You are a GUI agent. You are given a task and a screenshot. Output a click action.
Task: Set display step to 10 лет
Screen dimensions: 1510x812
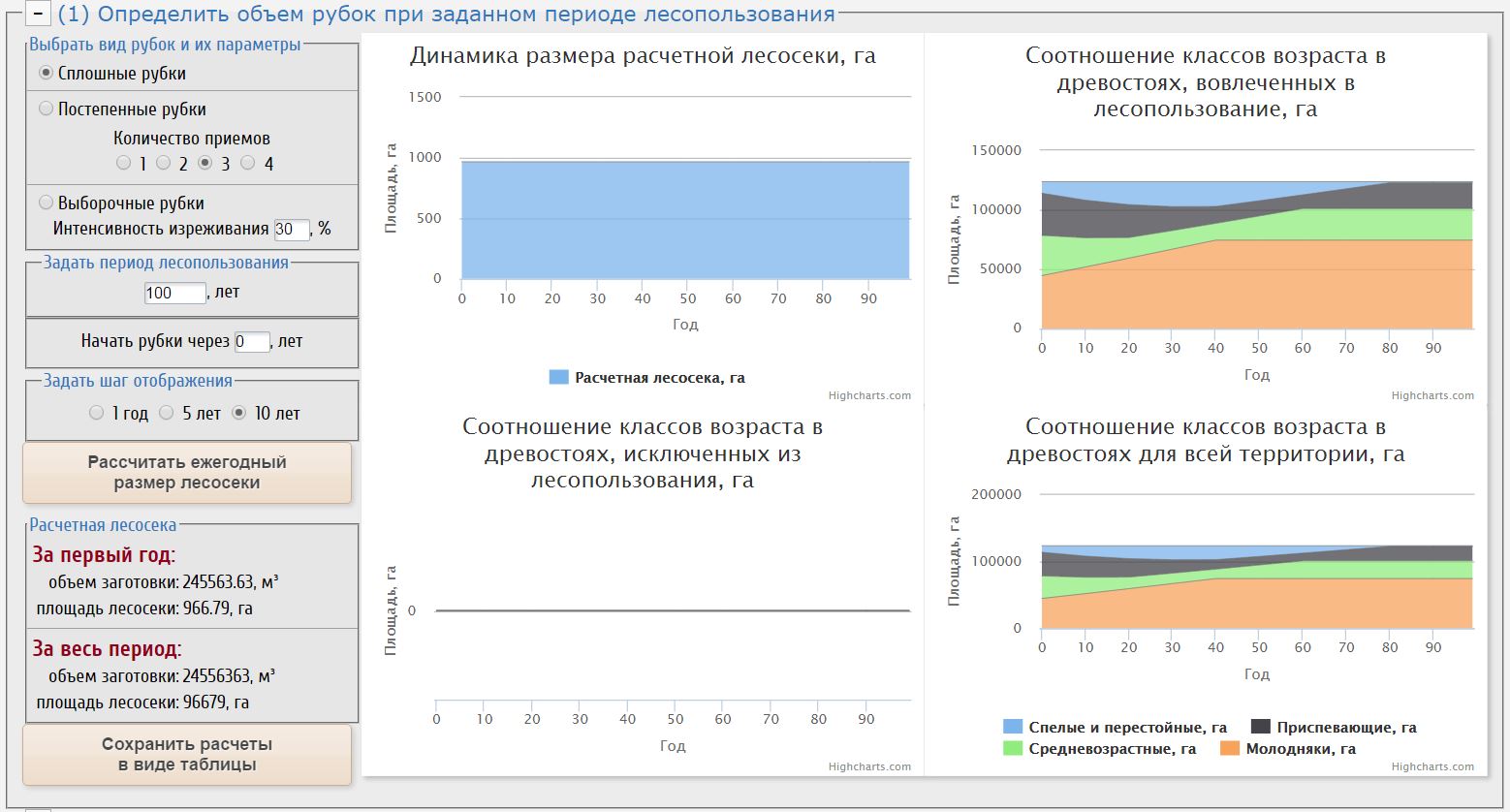tap(239, 413)
